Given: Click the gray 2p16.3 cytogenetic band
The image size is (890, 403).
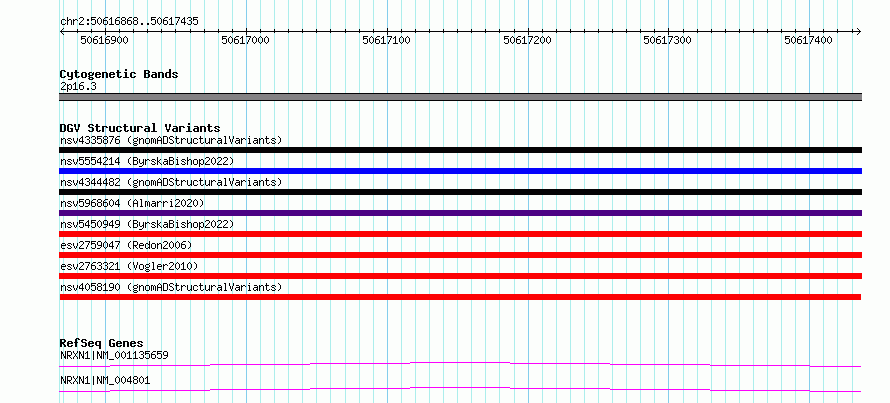Looking at the screenshot, I should click(460, 97).
